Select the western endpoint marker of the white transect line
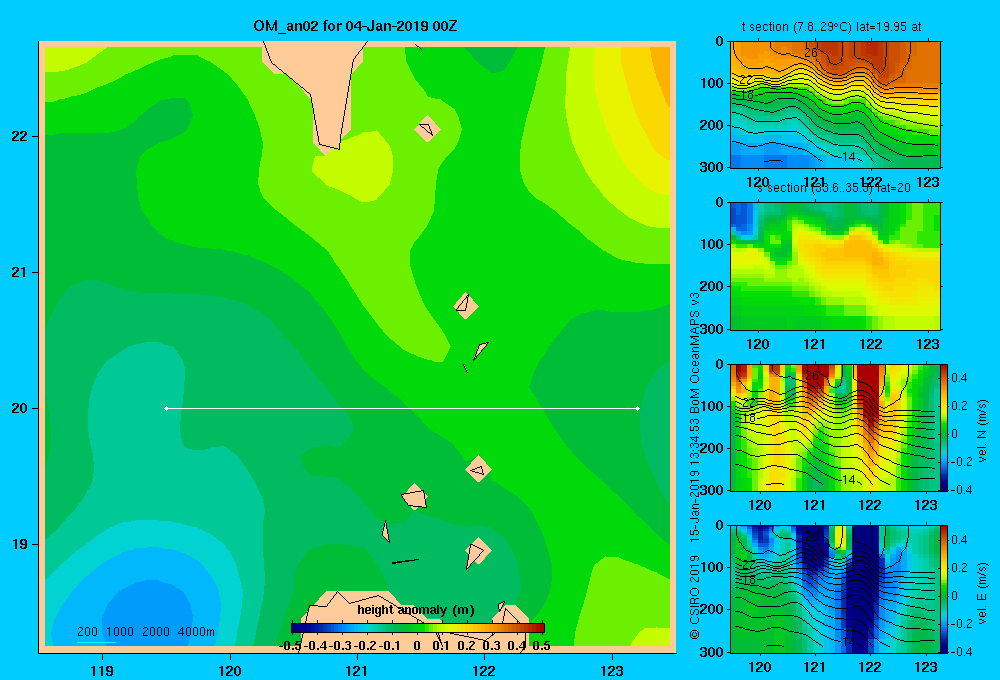The image size is (1000, 680). pyautogui.click(x=166, y=408)
